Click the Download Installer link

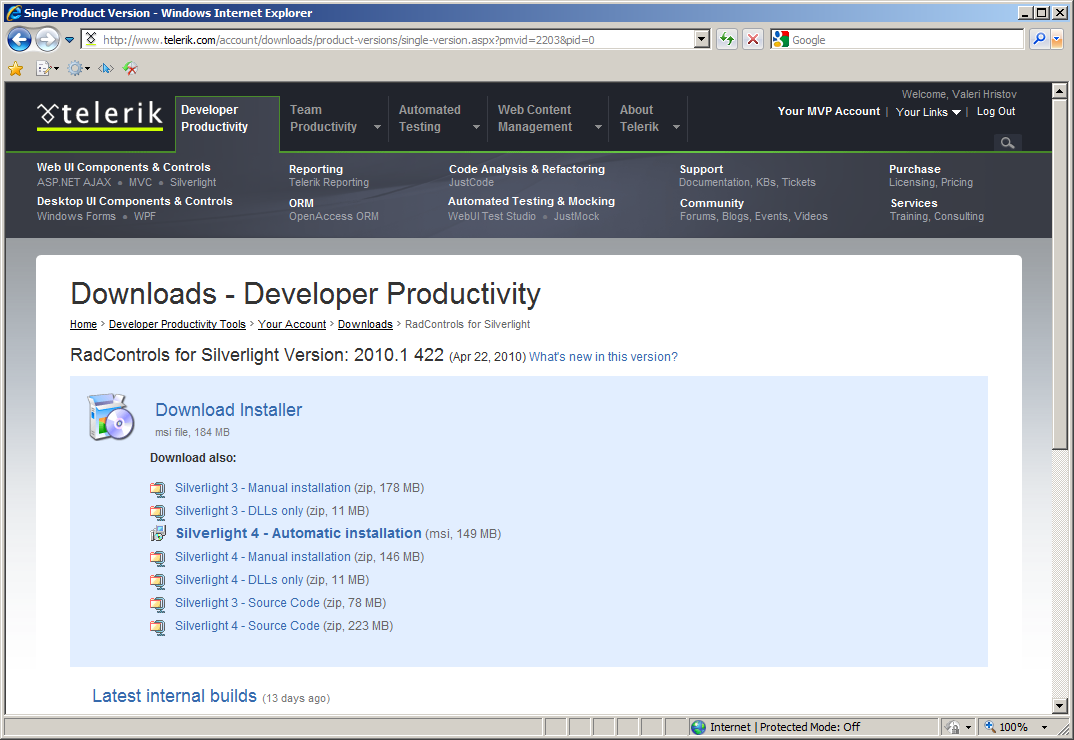point(229,410)
